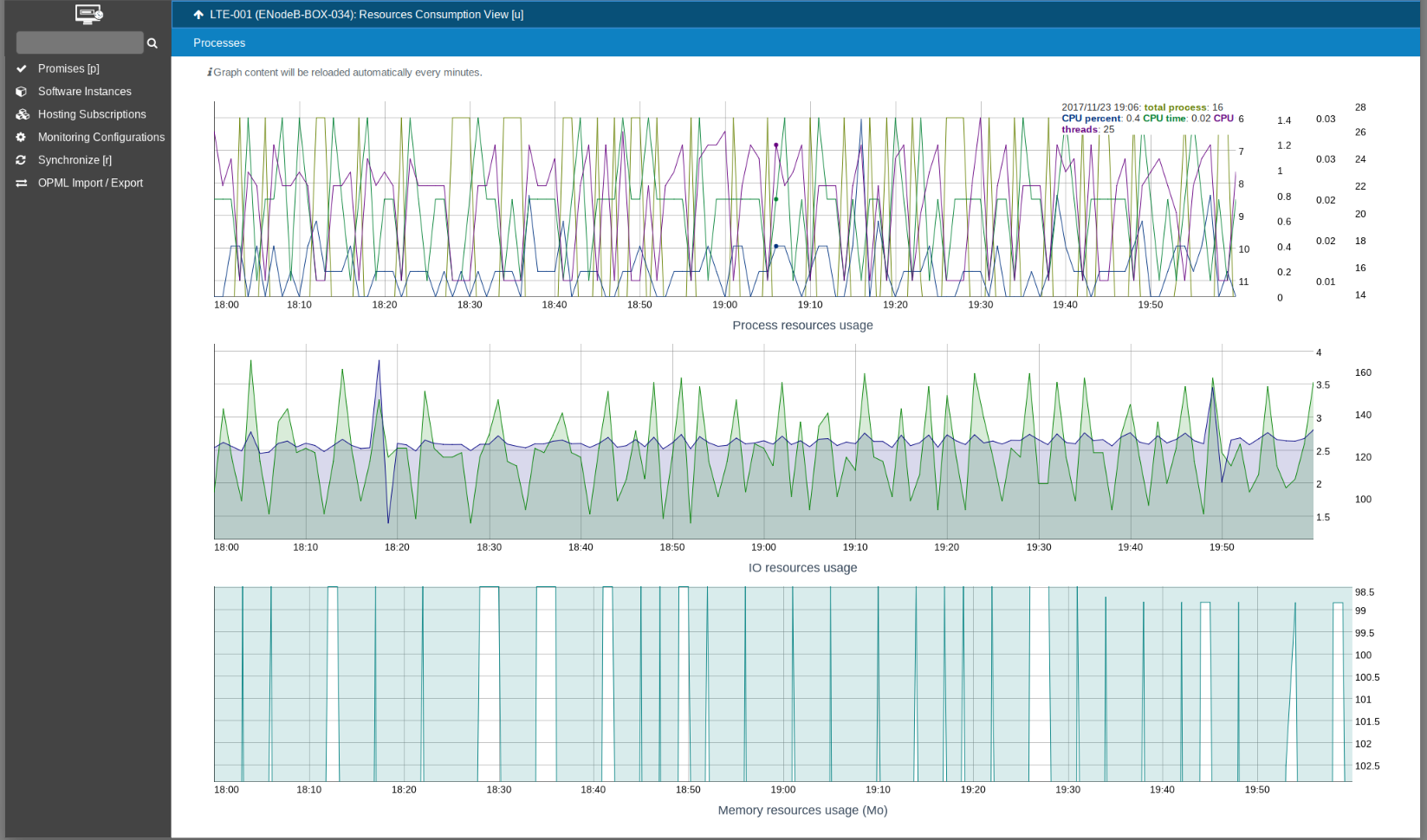Click the '2017/11/23 19:06' legend timestamp
Image resolution: width=1427 pixels, height=840 pixels.
point(1101,107)
